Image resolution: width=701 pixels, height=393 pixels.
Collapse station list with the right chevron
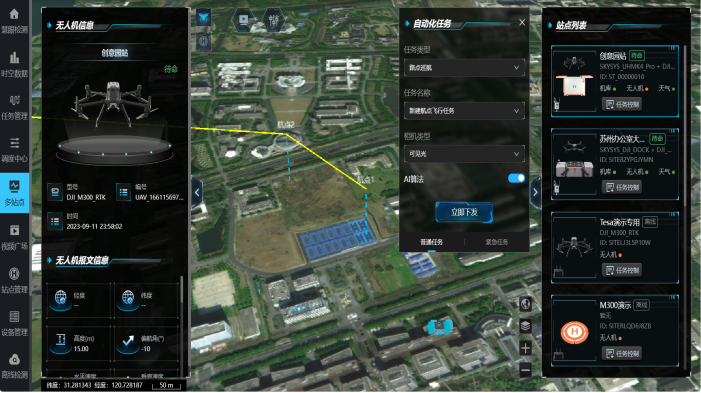[x=535, y=193]
